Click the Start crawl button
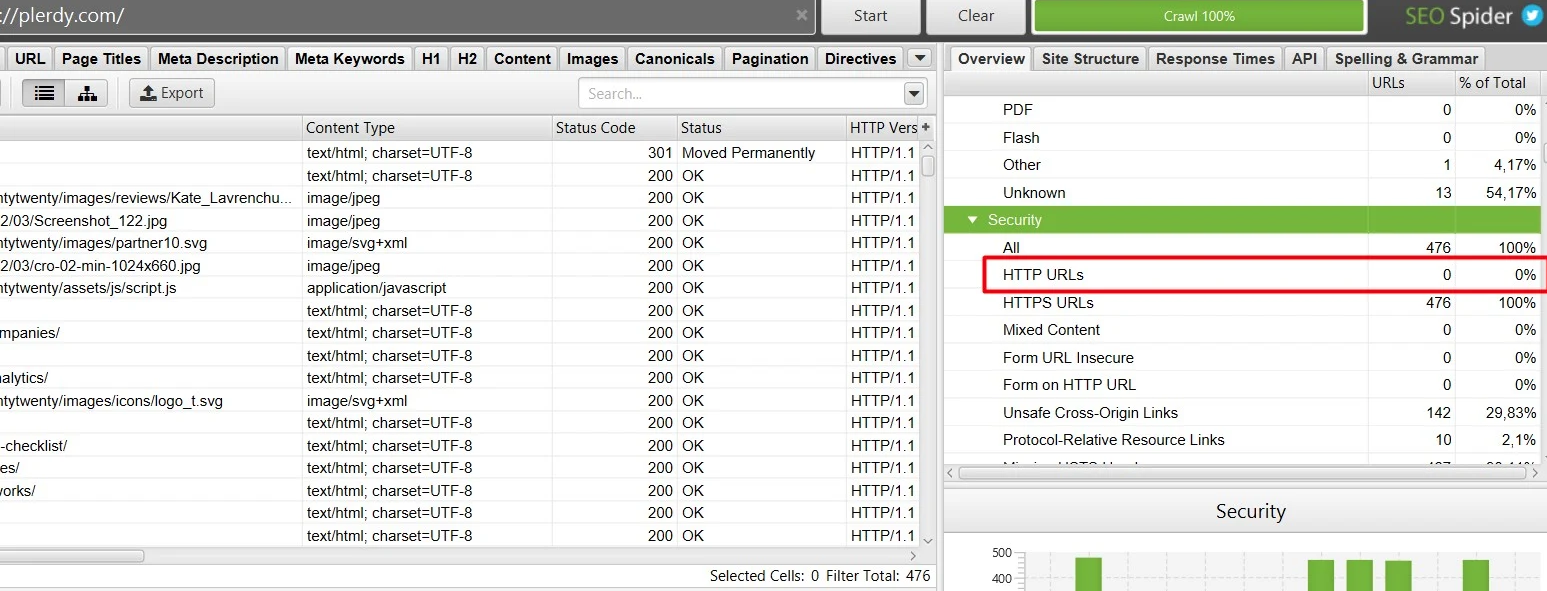The image size is (1547, 591). point(870,16)
